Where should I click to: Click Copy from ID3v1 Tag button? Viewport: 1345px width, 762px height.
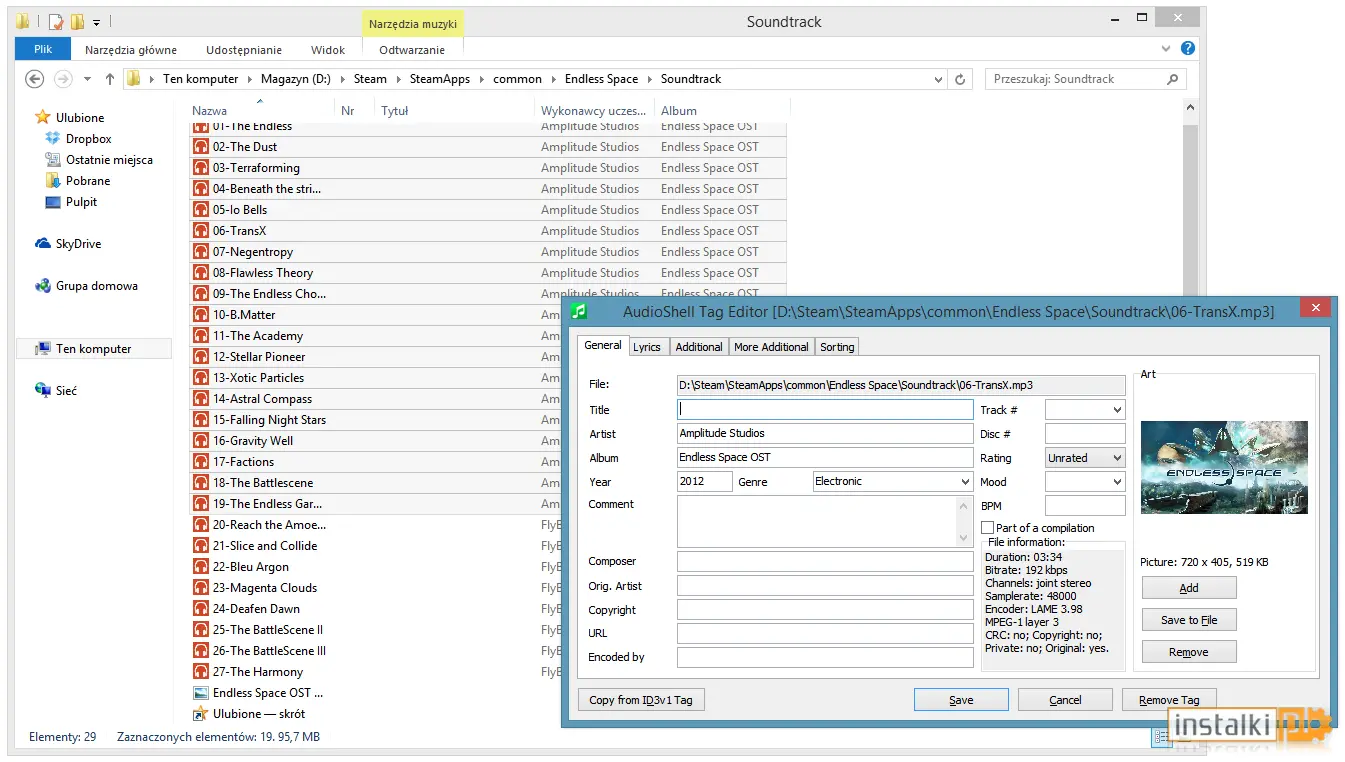(x=641, y=700)
